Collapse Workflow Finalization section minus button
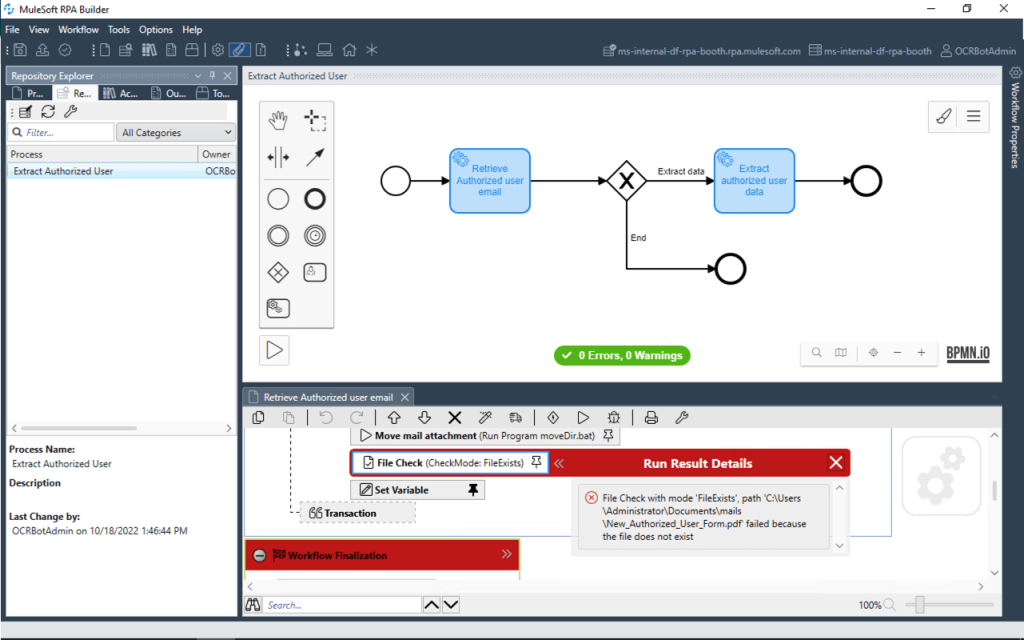This screenshot has width=1024, height=640. pyautogui.click(x=259, y=556)
